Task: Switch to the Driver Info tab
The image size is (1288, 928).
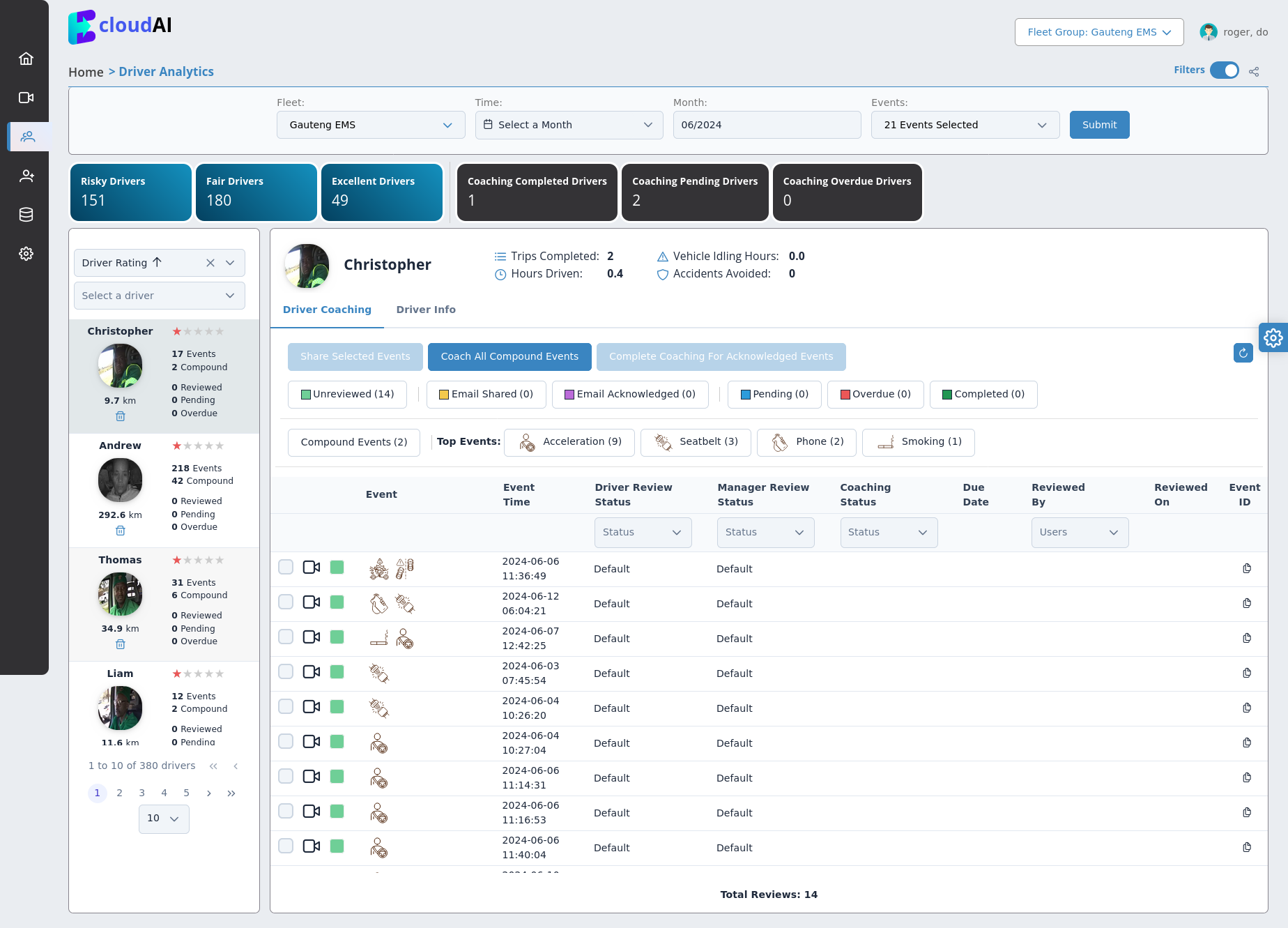Action: click(425, 310)
